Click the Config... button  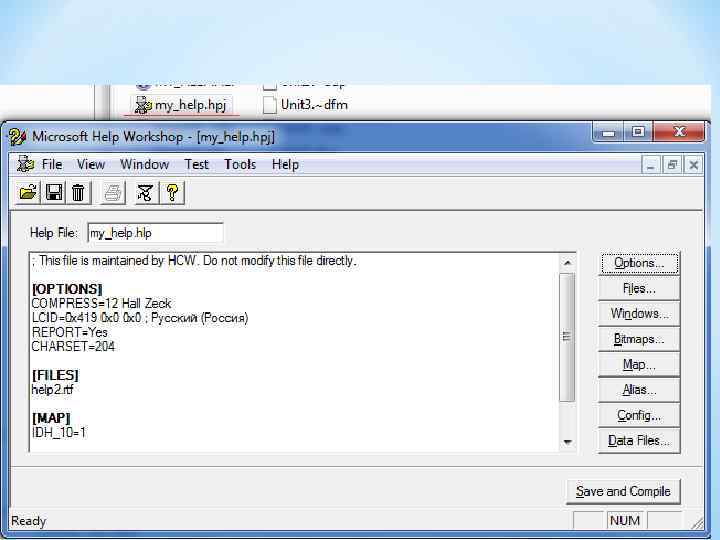639,415
